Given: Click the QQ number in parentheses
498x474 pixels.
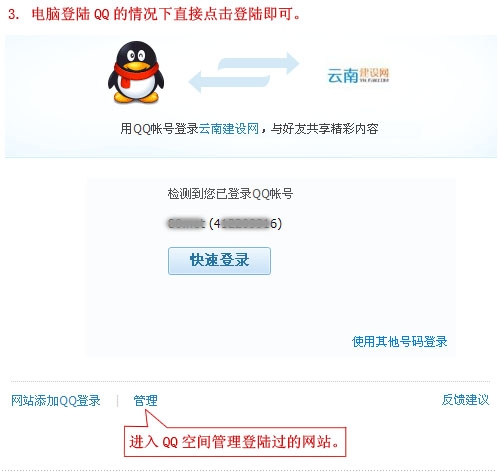Looking at the screenshot, I should tap(245, 223).
